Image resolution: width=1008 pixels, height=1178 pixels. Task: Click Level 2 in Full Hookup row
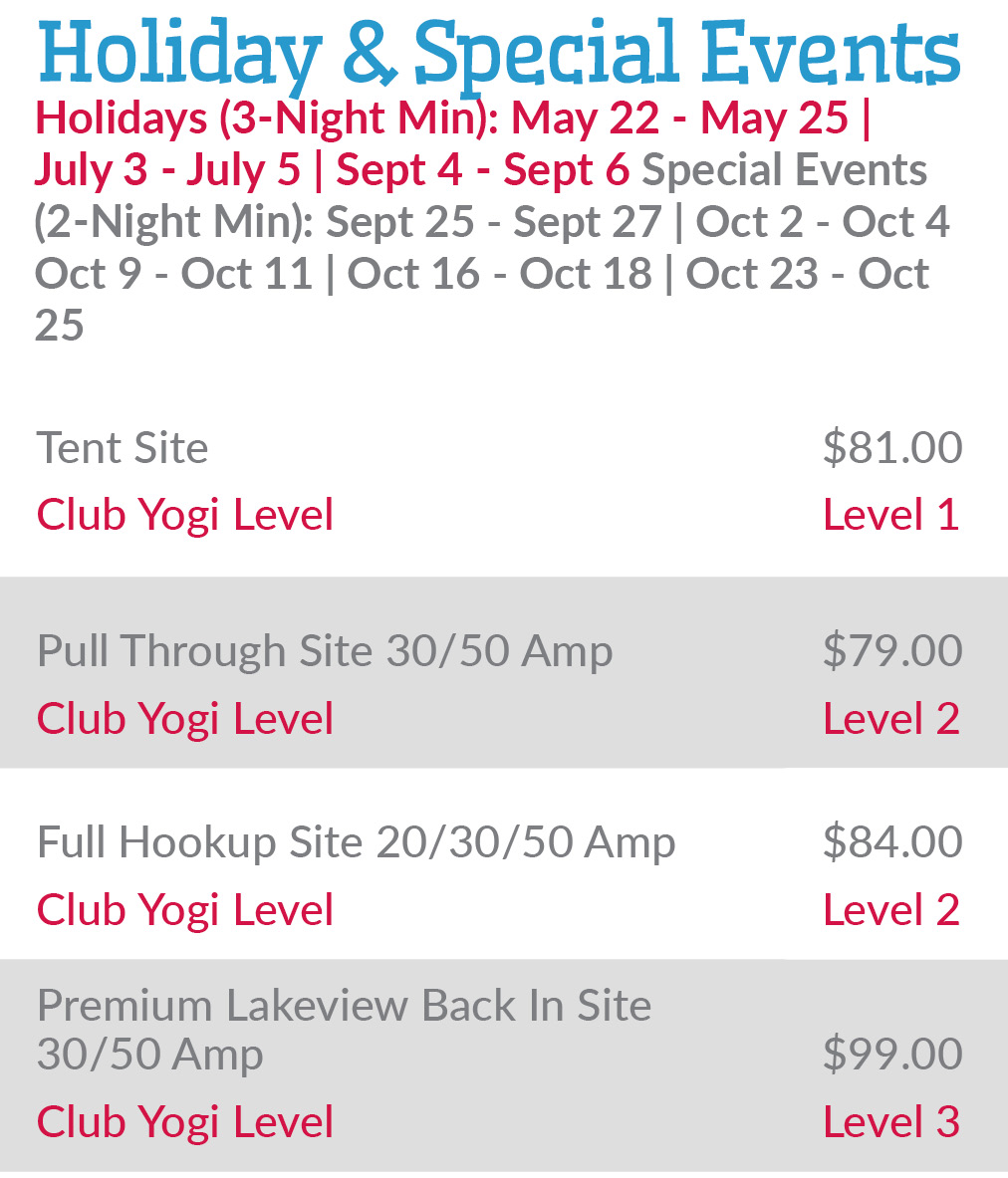click(x=890, y=910)
